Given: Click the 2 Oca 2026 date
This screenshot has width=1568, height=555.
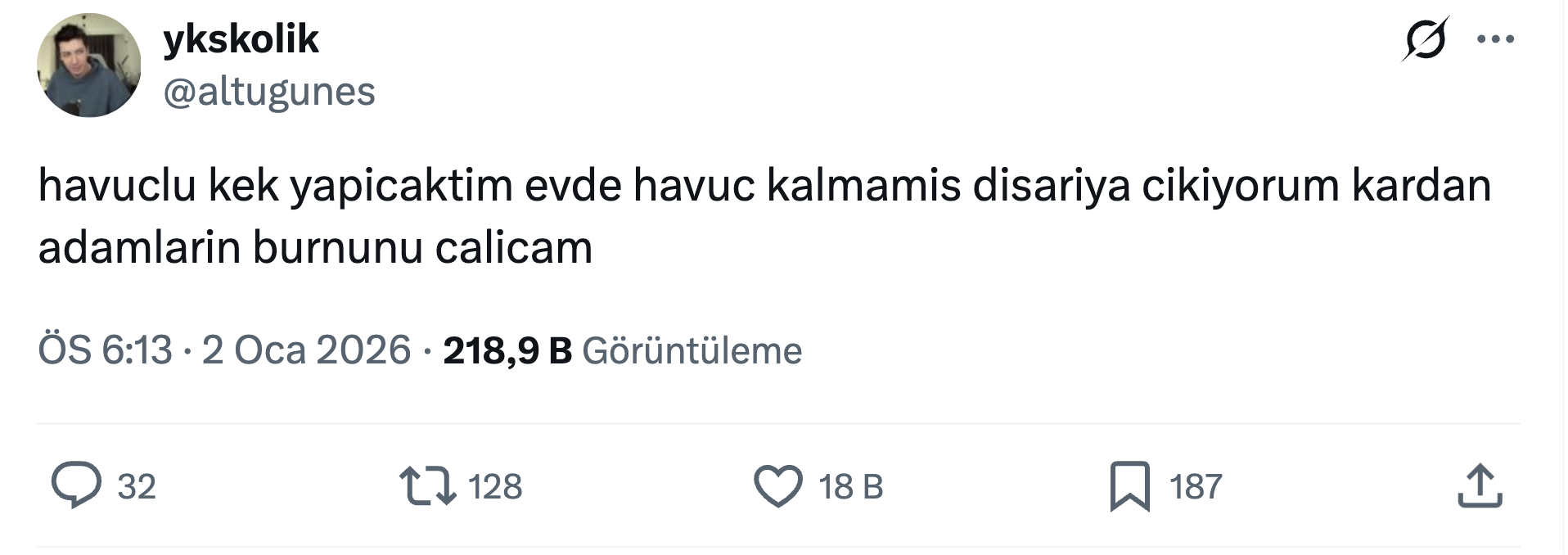Looking at the screenshot, I should (x=306, y=350).
